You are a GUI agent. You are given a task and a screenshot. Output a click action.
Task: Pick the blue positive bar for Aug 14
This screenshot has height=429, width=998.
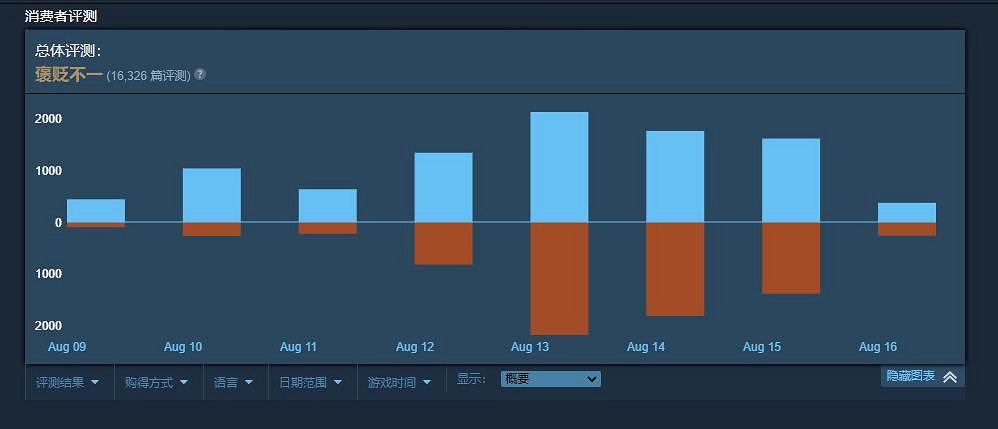pyautogui.click(x=675, y=177)
